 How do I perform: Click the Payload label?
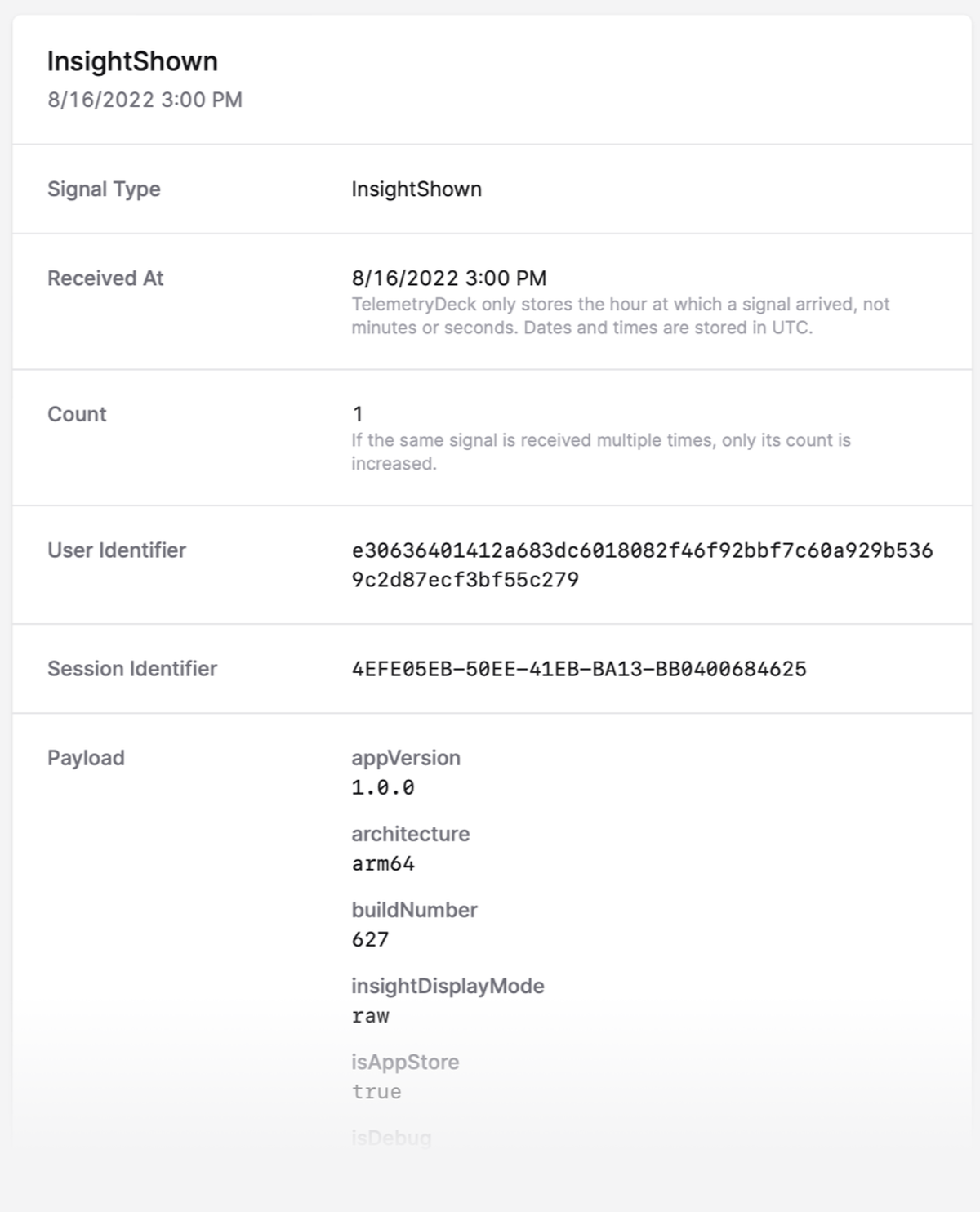[x=86, y=758]
